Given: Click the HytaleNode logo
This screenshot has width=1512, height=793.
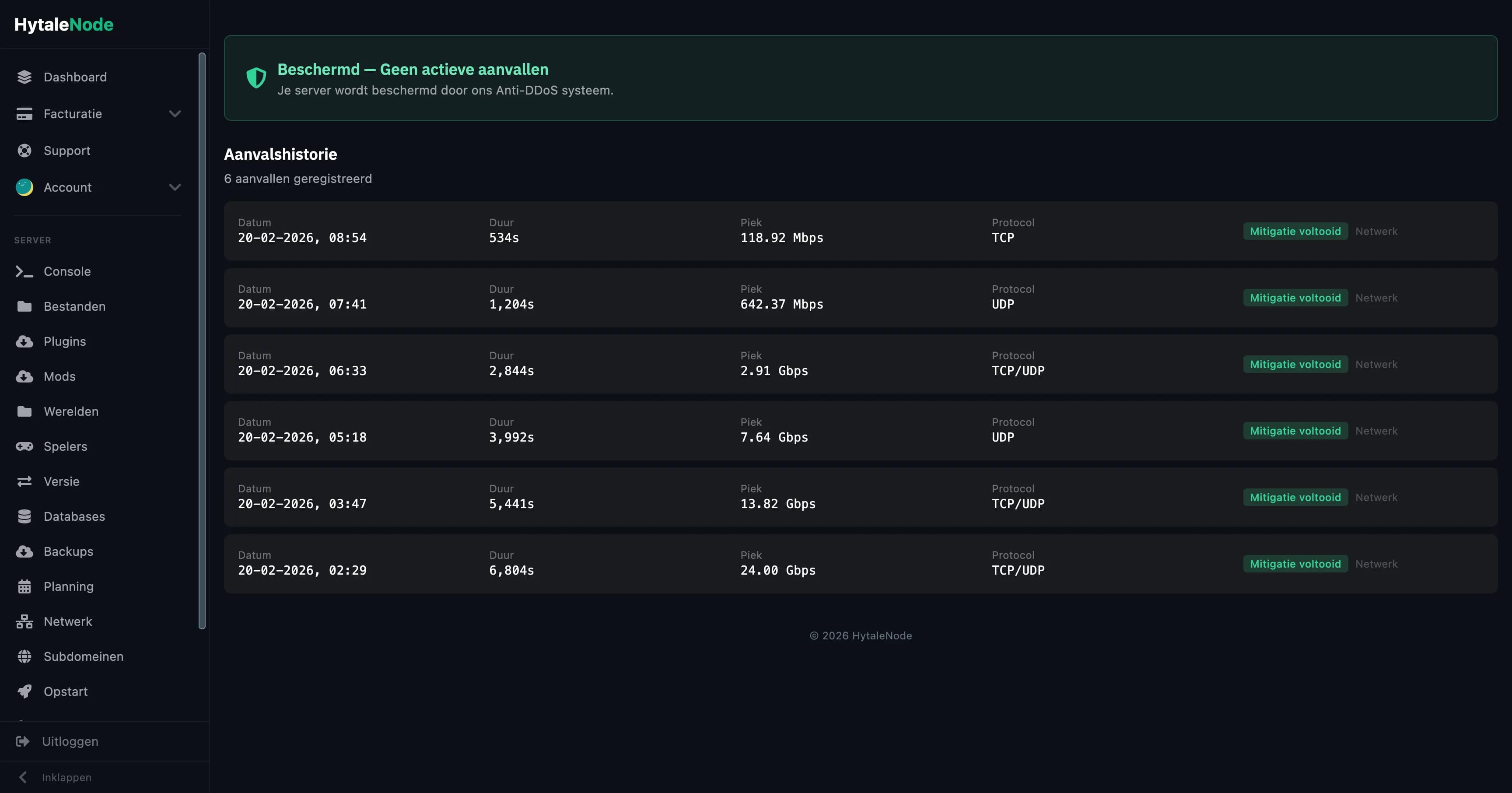Looking at the screenshot, I should pos(64,24).
